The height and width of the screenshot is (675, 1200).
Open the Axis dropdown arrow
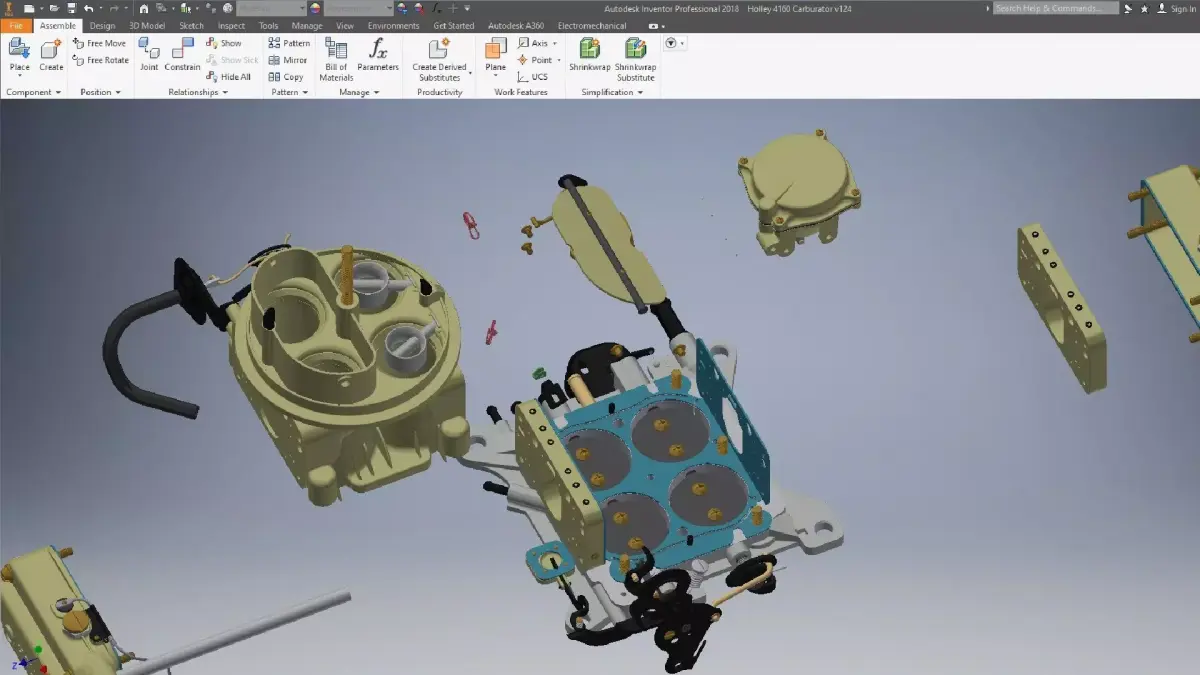(x=555, y=44)
